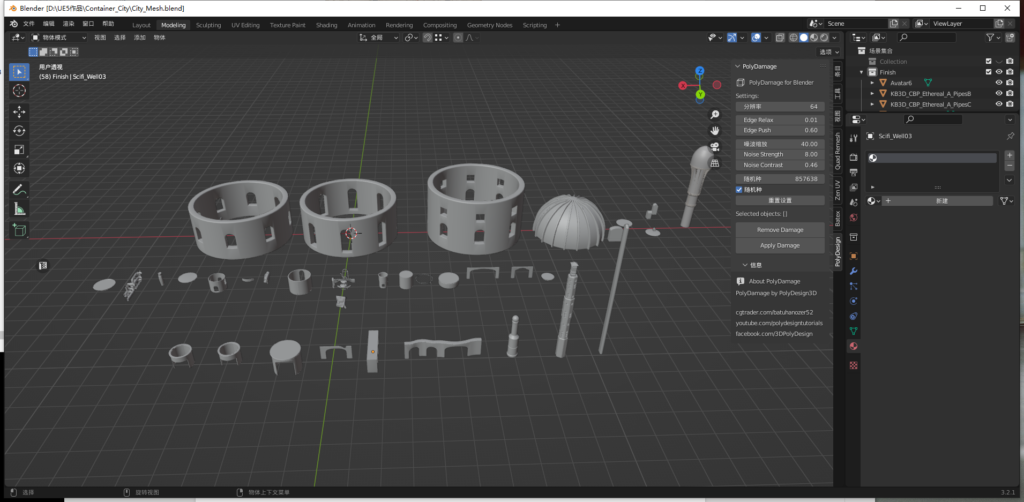Open the transform orientation dropdown
Image resolution: width=1024 pixels, height=502 pixels.
[x=379, y=38]
